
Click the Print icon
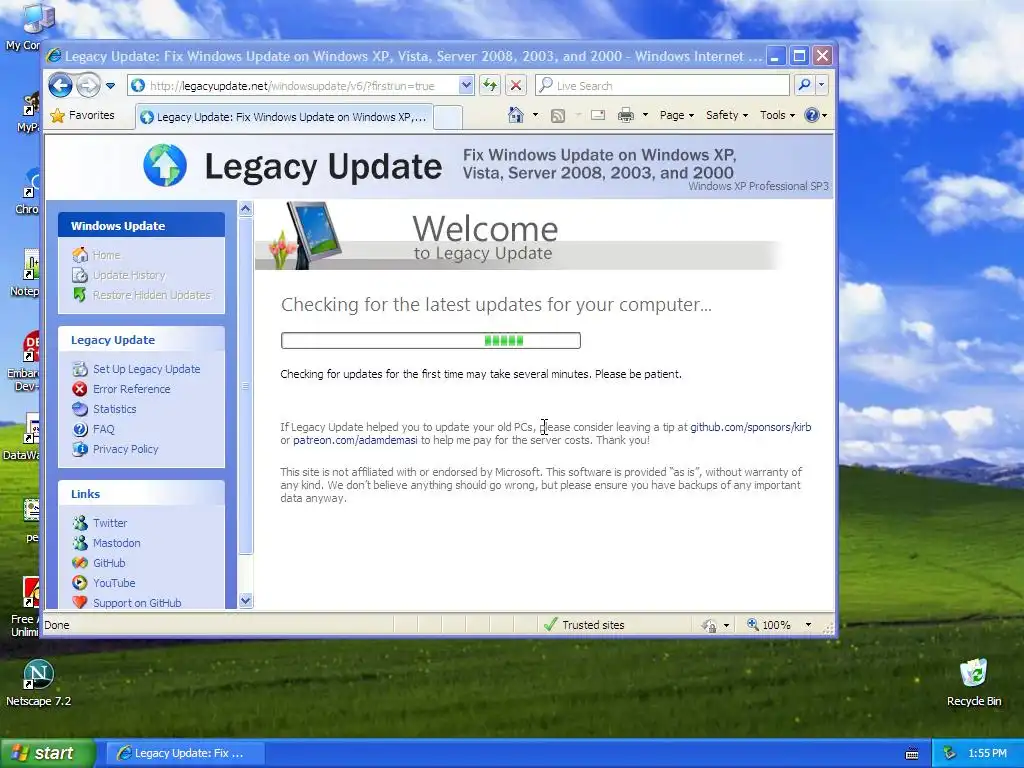tap(626, 115)
